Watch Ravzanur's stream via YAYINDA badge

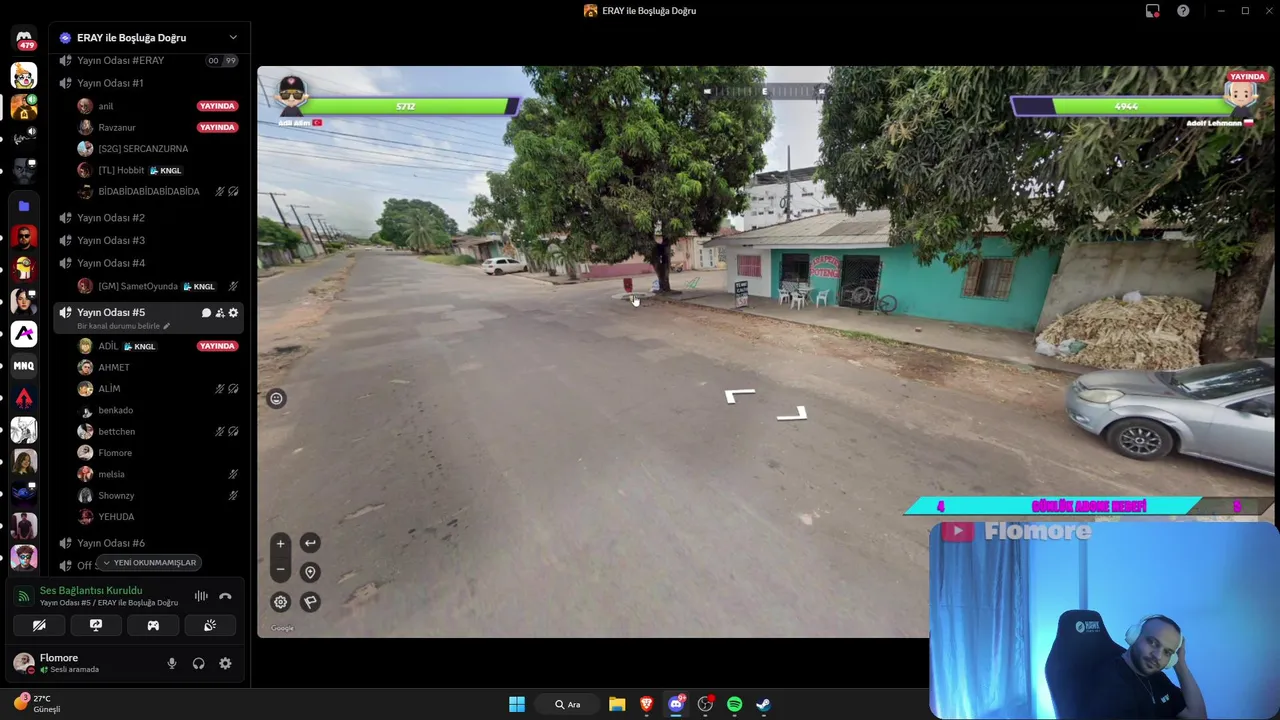tap(217, 127)
